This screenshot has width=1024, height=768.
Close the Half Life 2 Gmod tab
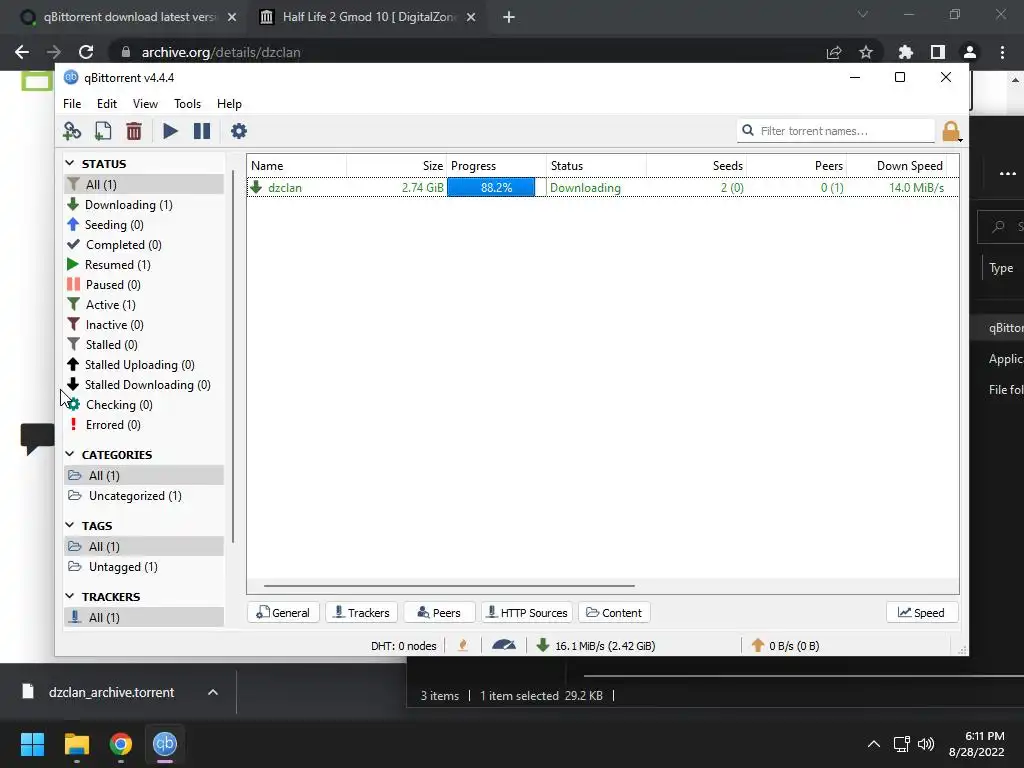pyautogui.click(x=471, y=18)
